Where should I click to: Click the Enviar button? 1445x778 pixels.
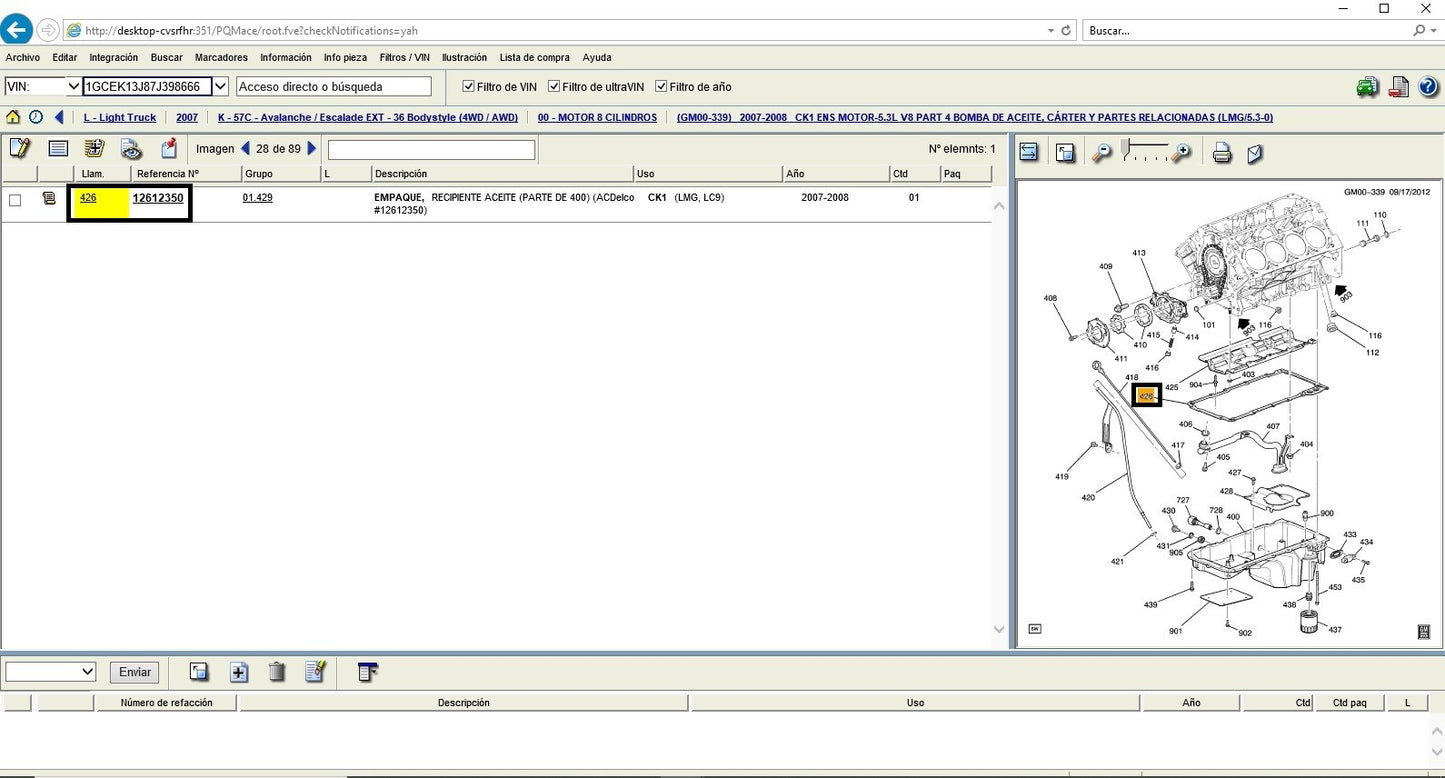135,672
